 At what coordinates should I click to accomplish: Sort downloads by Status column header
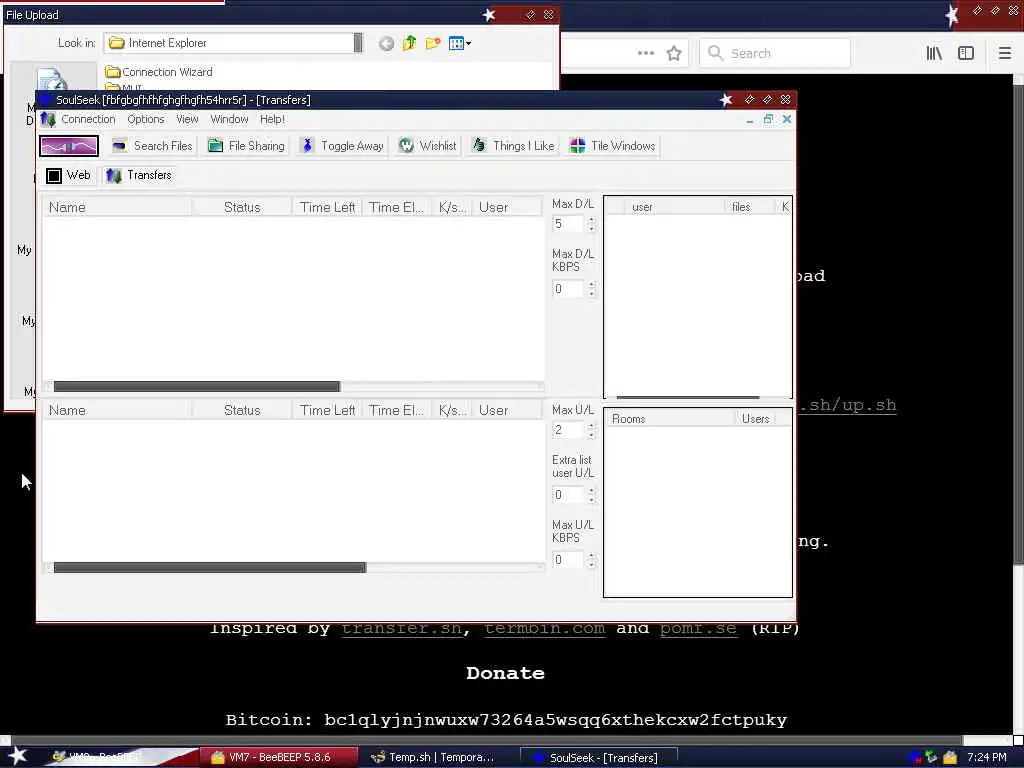point(242,207)
